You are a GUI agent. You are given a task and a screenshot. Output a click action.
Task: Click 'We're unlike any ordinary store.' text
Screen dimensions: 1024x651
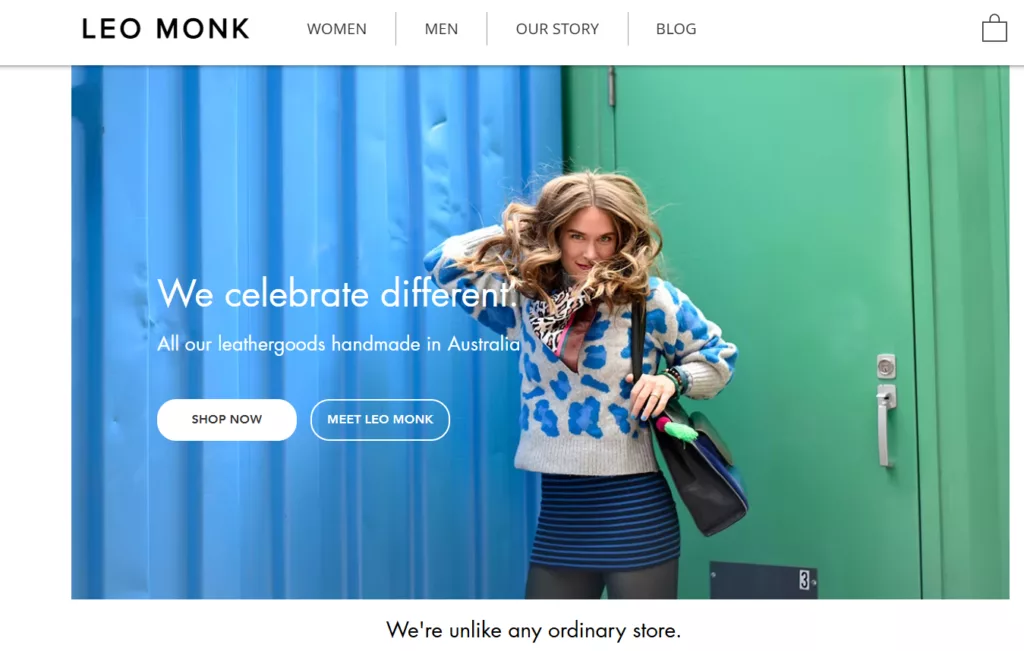[x=534, y=630]
